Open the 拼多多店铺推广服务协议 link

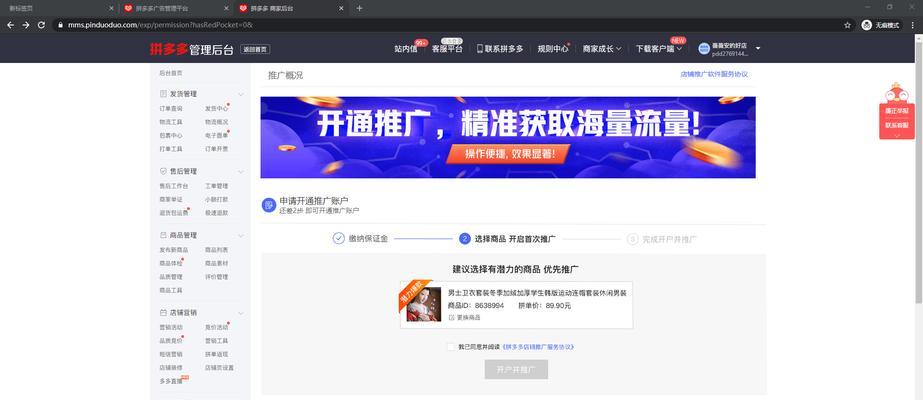pos(539,347)
